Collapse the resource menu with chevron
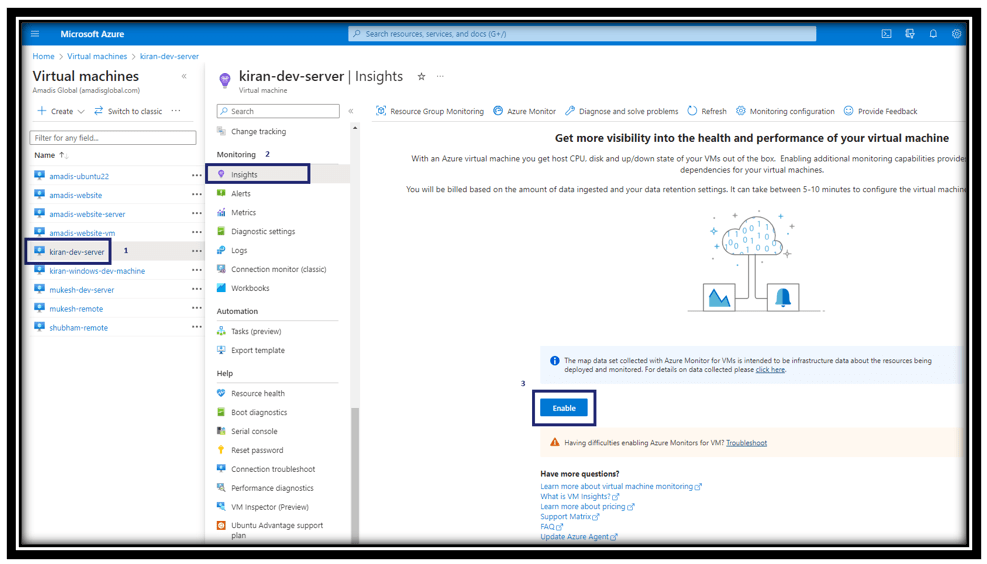987x564 pixels. pos(351,111)
